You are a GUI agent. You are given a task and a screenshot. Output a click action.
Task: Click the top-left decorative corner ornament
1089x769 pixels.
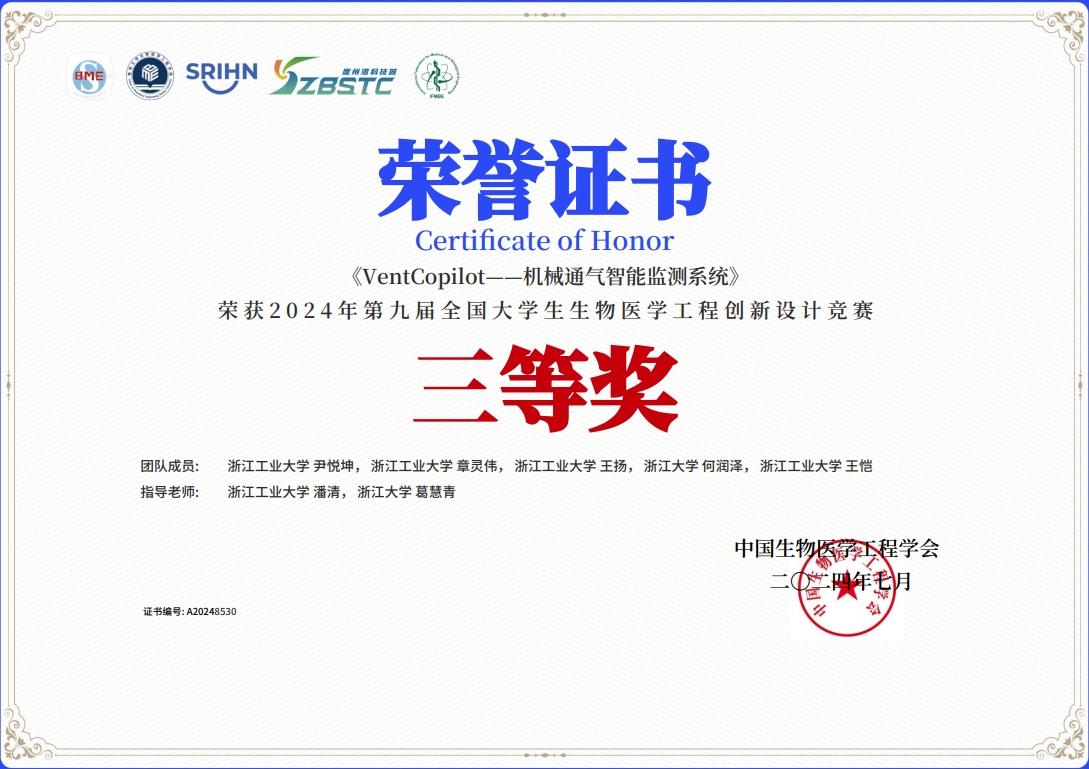[30, 32]
